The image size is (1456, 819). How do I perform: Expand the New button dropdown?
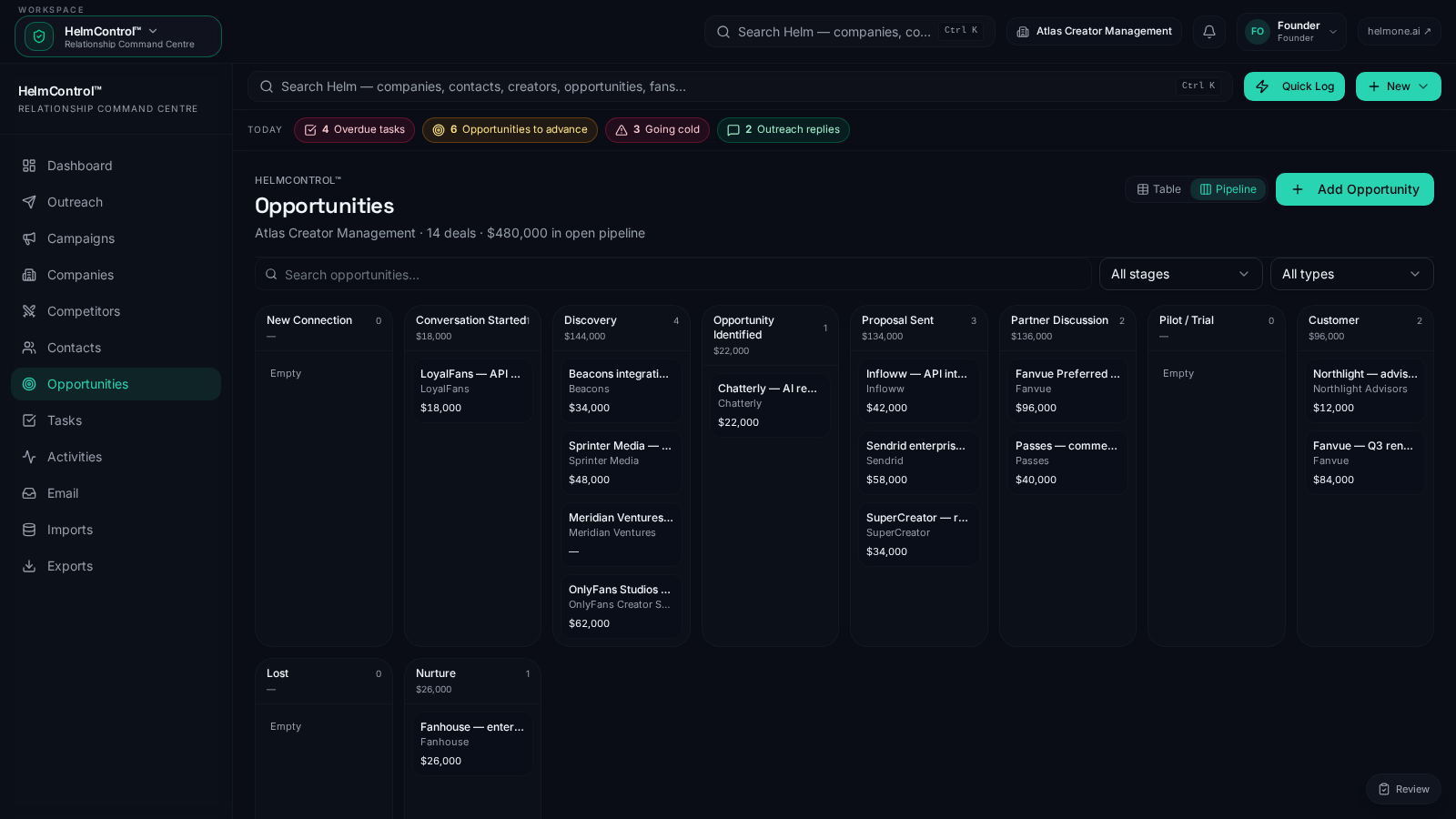tap(1399, 86)
